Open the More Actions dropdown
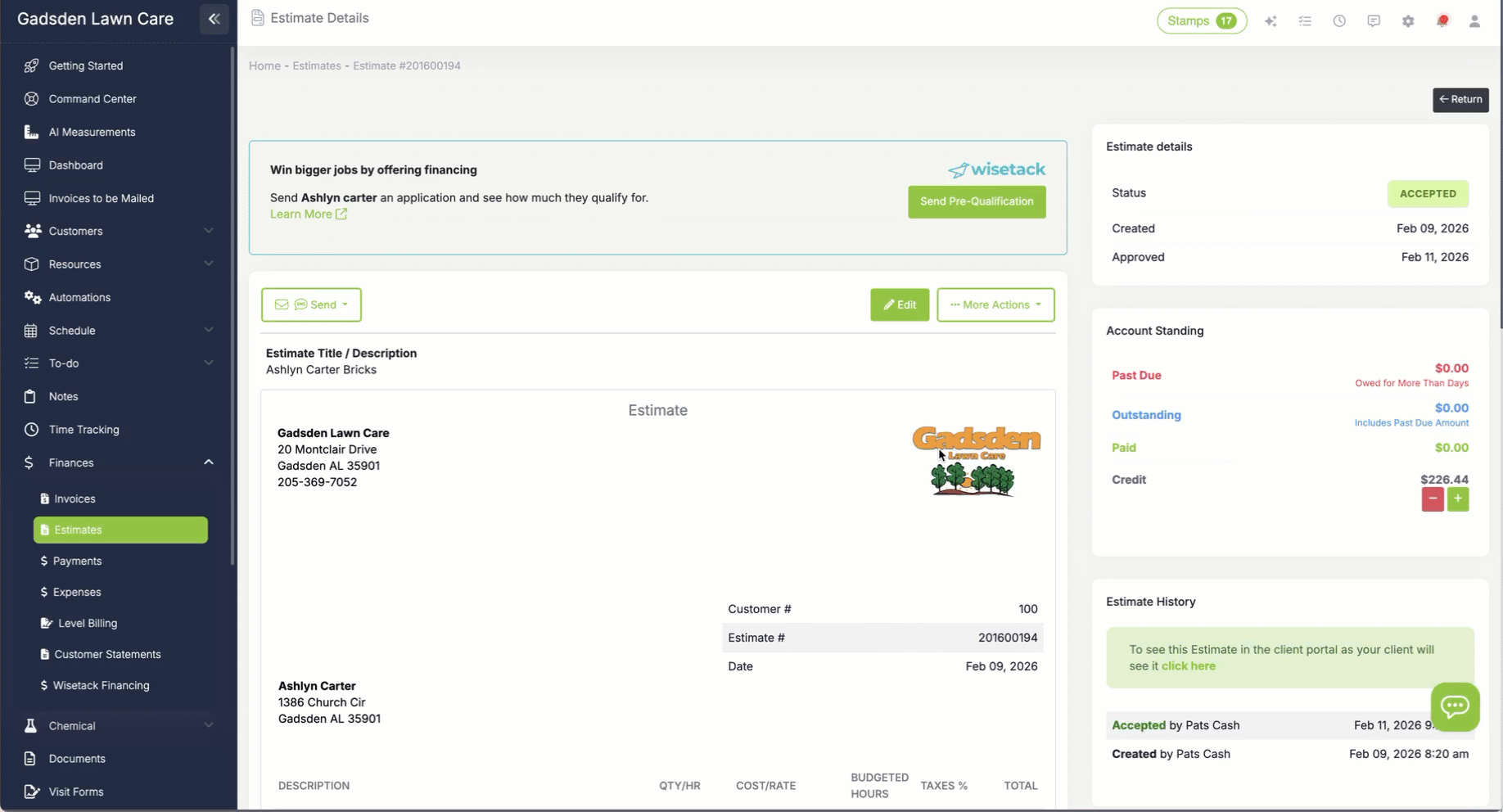Viewport: 1503px width, 812px height. pyautogui.click(x=995, y=304)
